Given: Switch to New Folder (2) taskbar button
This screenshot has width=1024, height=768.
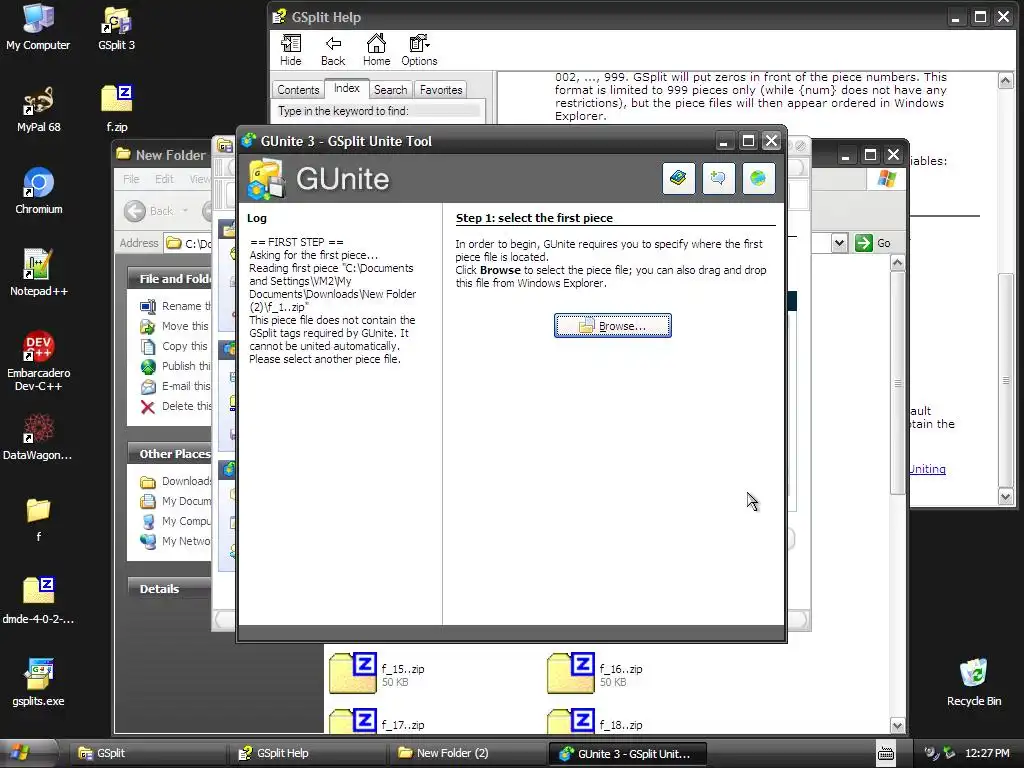Looking at the screenshot, I should 467,753.
